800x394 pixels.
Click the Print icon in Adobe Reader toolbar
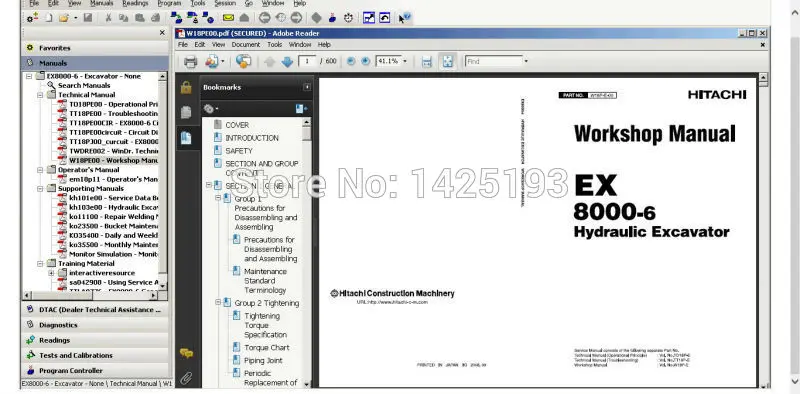(x=190, y=62)
